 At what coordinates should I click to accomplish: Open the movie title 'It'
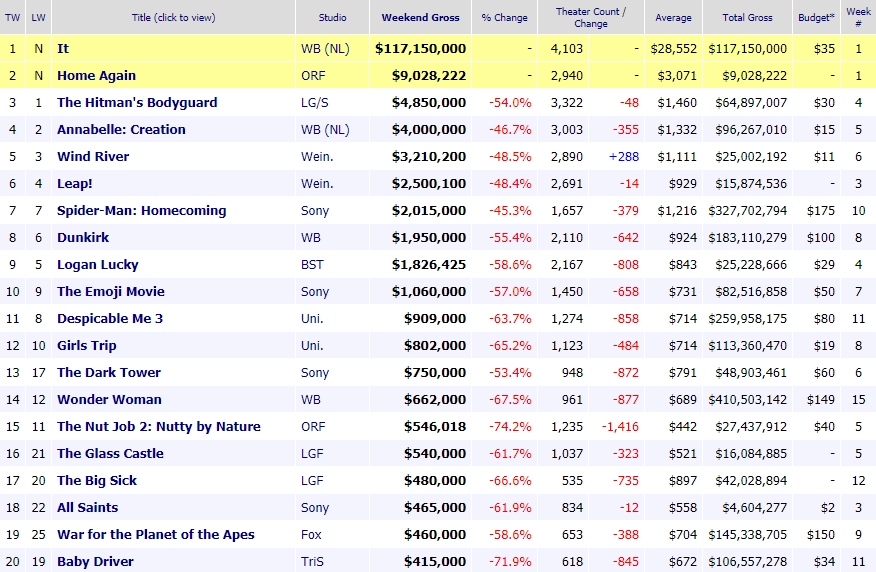63,49
